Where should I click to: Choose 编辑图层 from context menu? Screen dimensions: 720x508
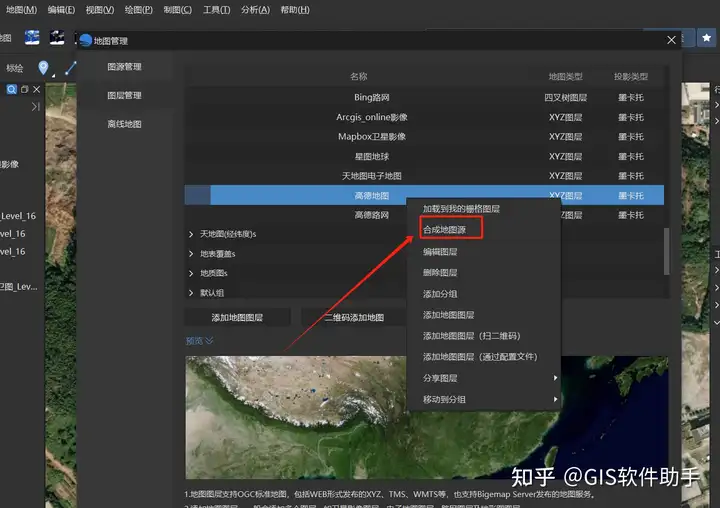click(x=484, y=252)
